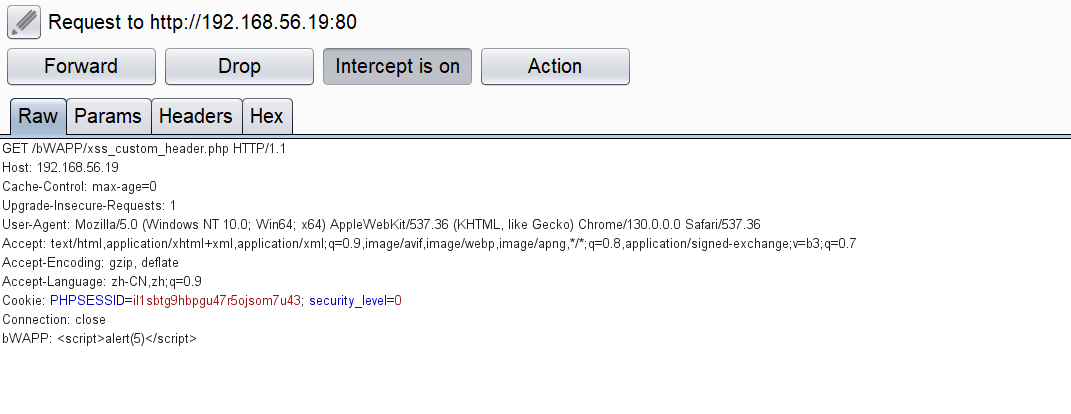The height and width of the screenshot is (414, 1071).
Task: Click the security_level cookie parameter
Action: (347, 301)
